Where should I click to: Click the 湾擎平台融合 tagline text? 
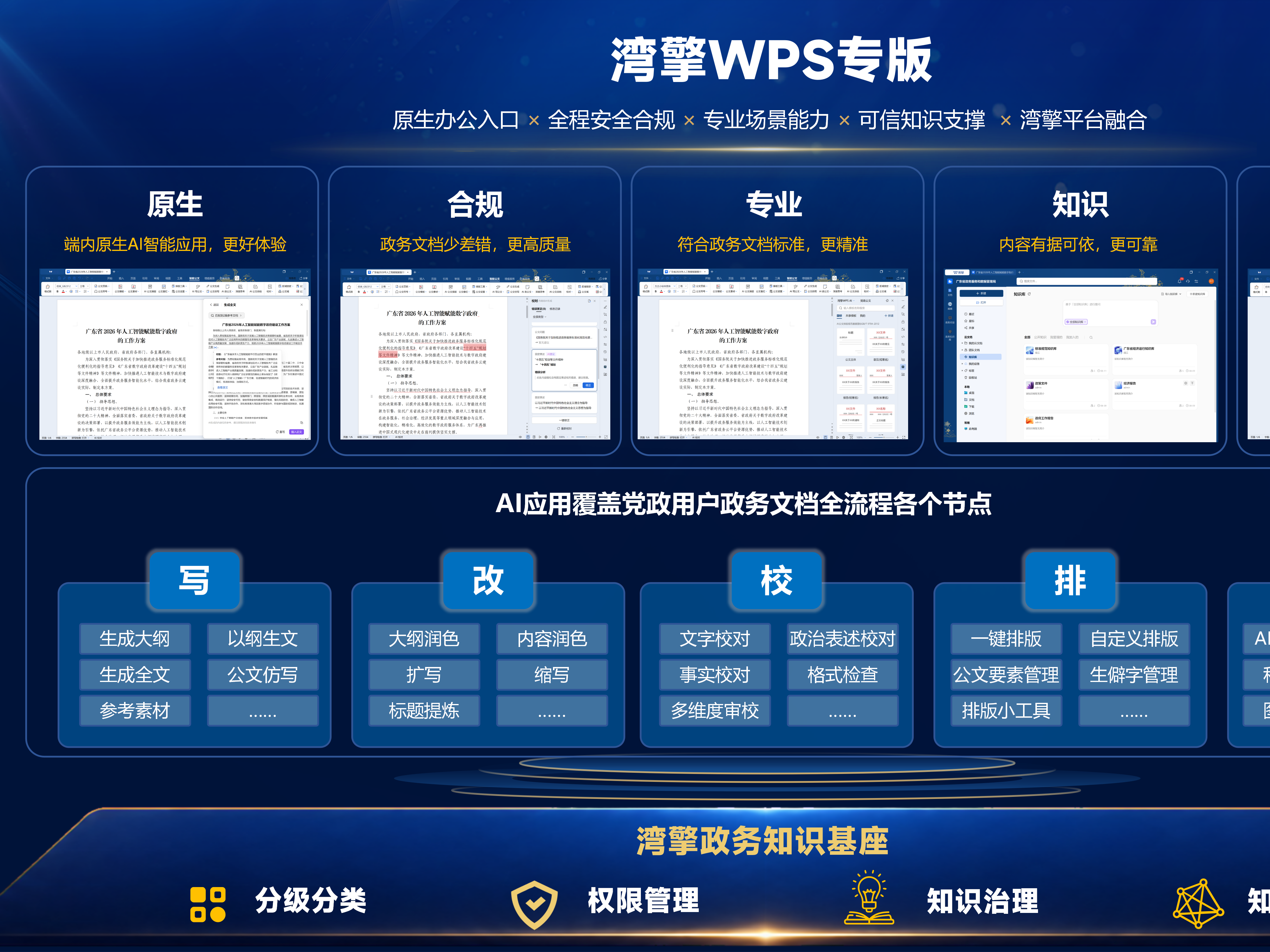coord(1083,120)
